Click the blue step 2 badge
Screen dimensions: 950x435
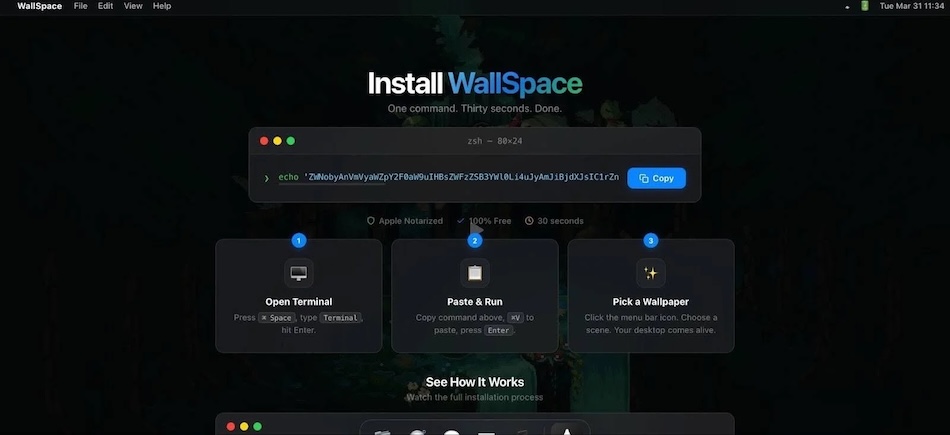point(475,240)
